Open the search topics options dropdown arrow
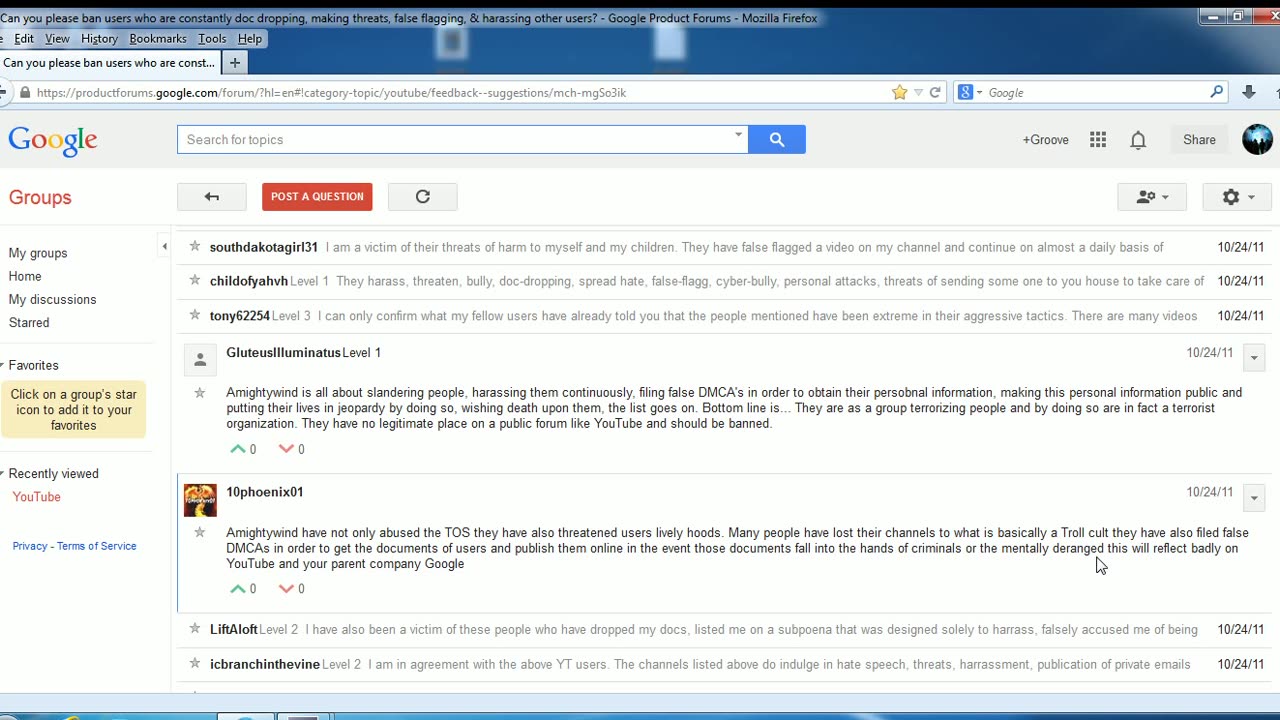The image size is (1280, 720). (739, 134)
